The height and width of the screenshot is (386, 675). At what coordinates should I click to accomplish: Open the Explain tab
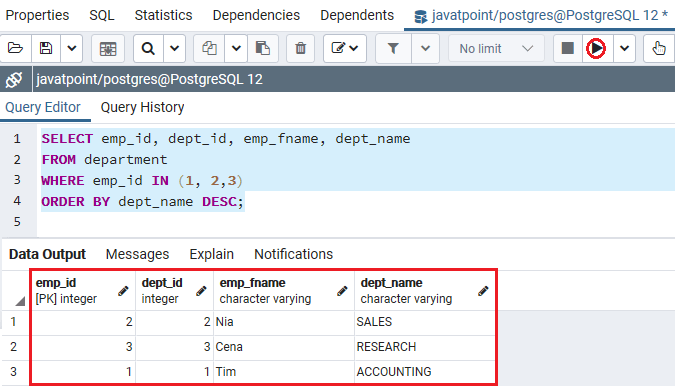(x=211, y=254)
